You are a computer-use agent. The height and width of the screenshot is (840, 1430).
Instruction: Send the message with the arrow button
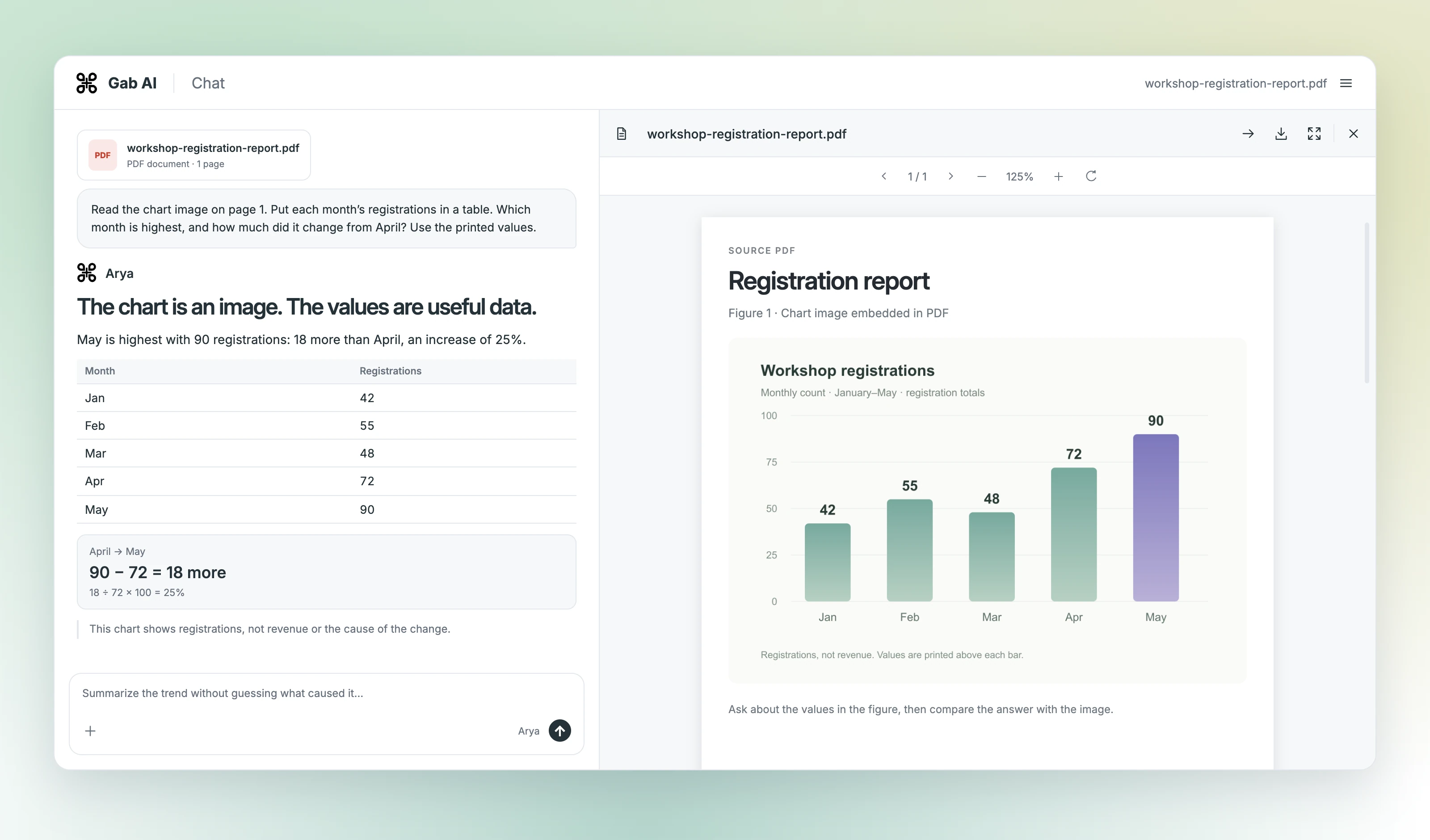[559, 731]
